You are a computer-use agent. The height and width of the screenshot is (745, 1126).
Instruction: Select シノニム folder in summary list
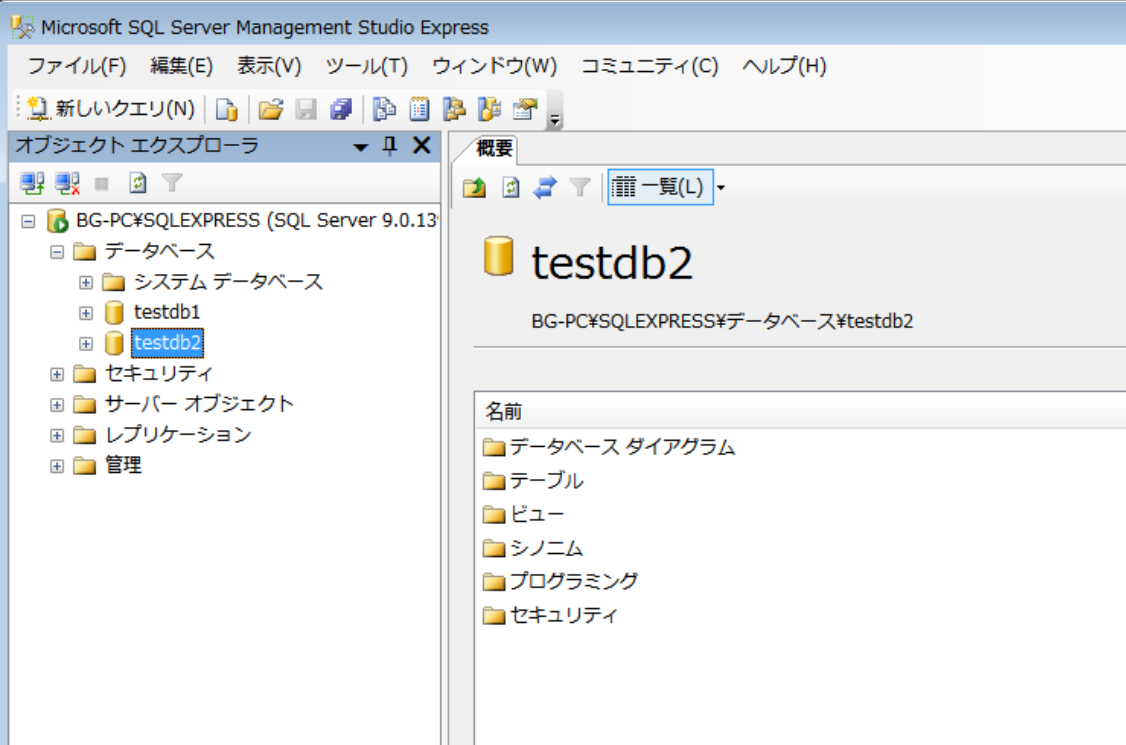point(546,548)
